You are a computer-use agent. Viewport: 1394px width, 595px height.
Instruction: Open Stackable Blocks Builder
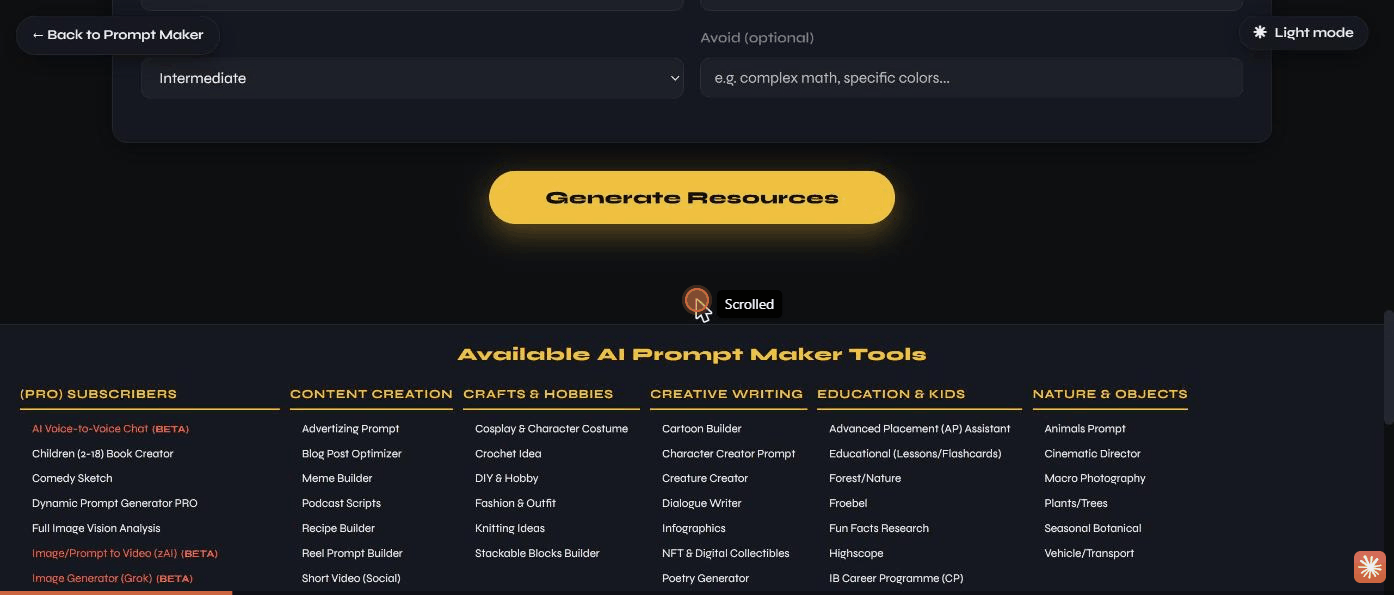[x=537, y=554]
